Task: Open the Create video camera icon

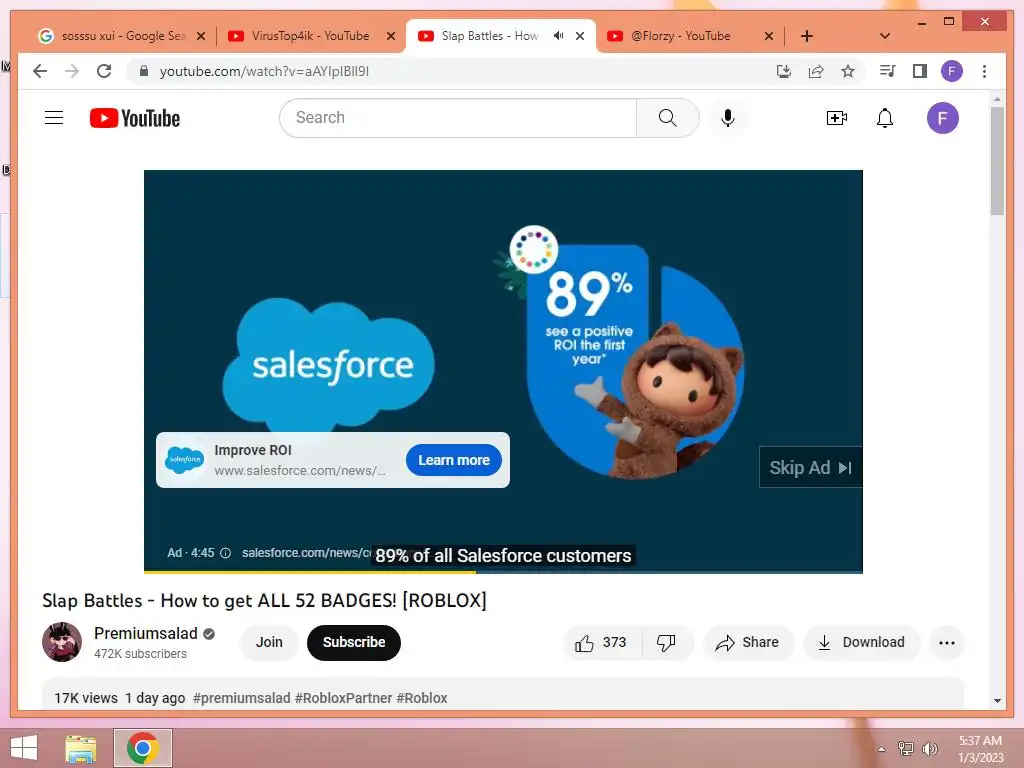Action: coord(837,118)
